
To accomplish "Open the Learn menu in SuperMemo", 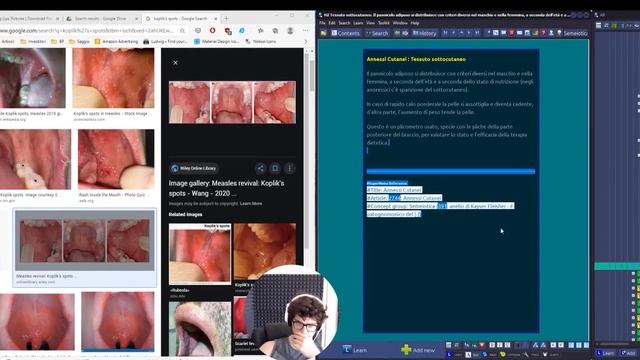I will click(x=358, y=23).
